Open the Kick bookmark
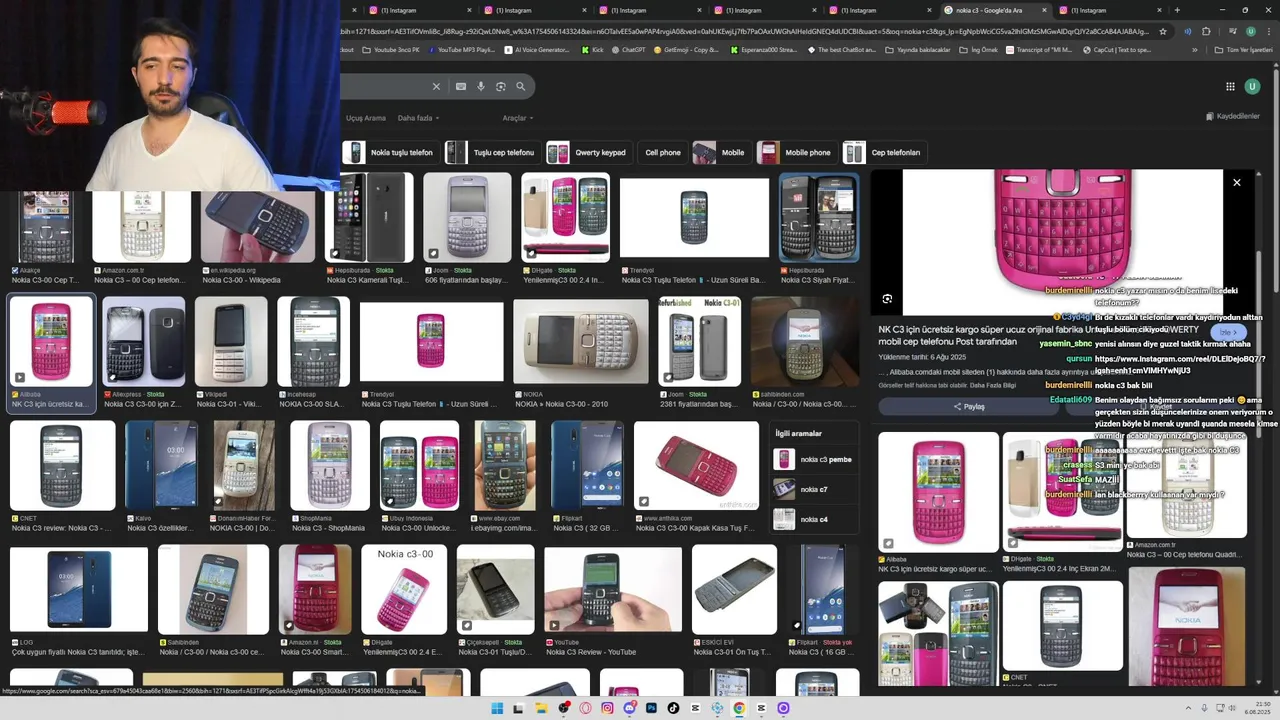The width and height of the screenshot is (1280, 720). pyautogui.click(x=592, y=49)
